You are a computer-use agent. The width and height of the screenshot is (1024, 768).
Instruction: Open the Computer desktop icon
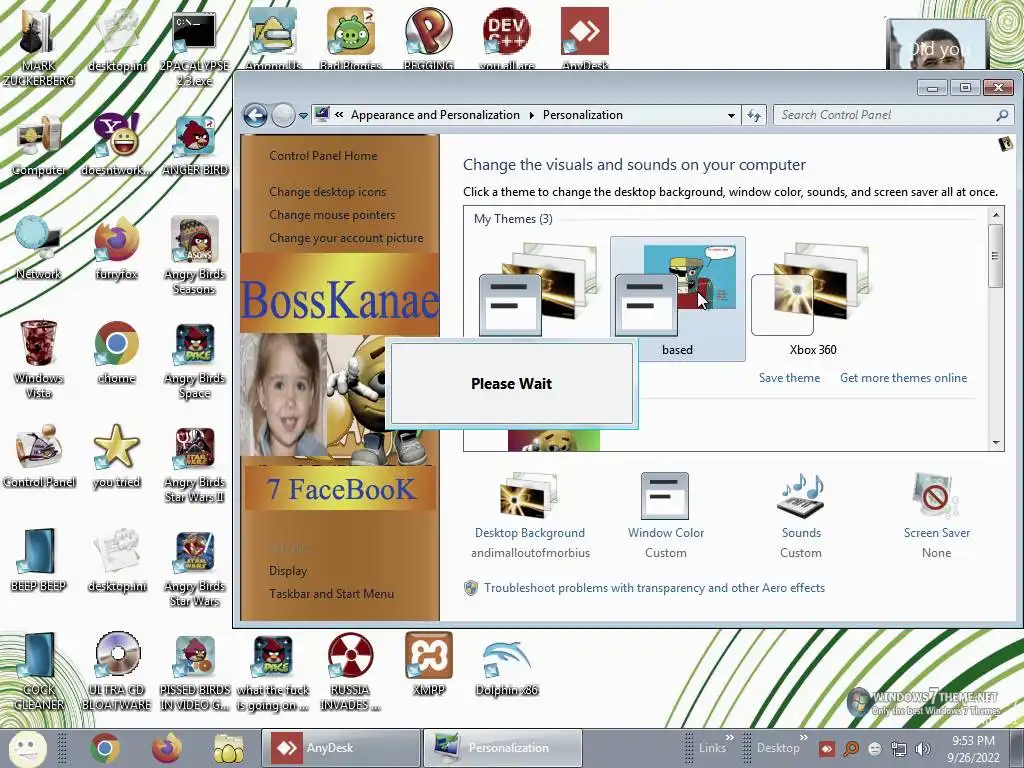pyautogui.click(x=39, y=145)
